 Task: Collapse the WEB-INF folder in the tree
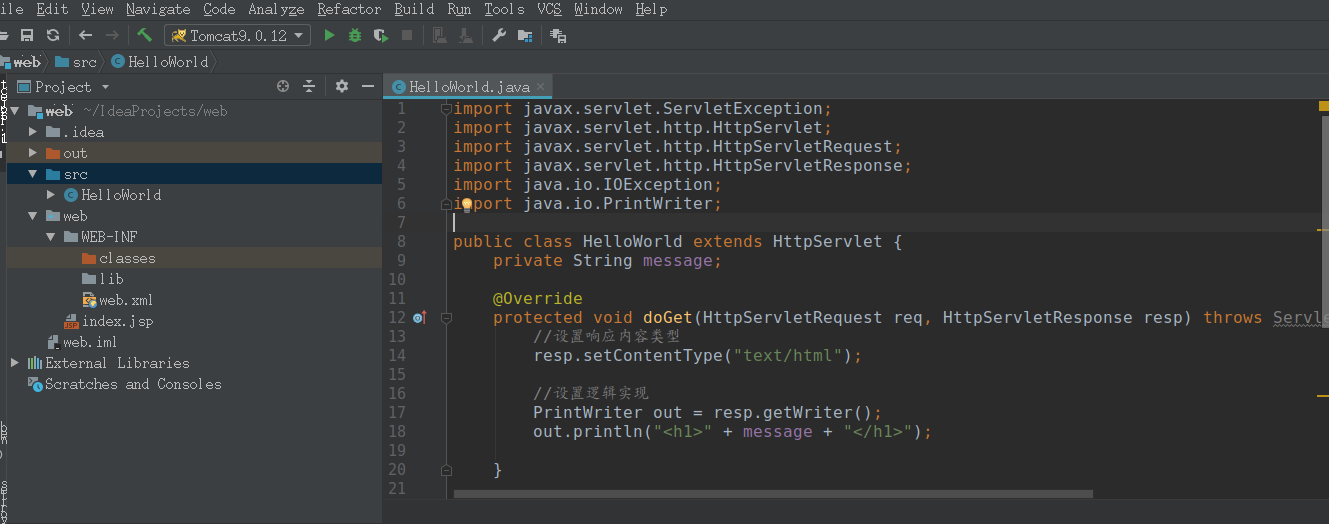(51, 237)
